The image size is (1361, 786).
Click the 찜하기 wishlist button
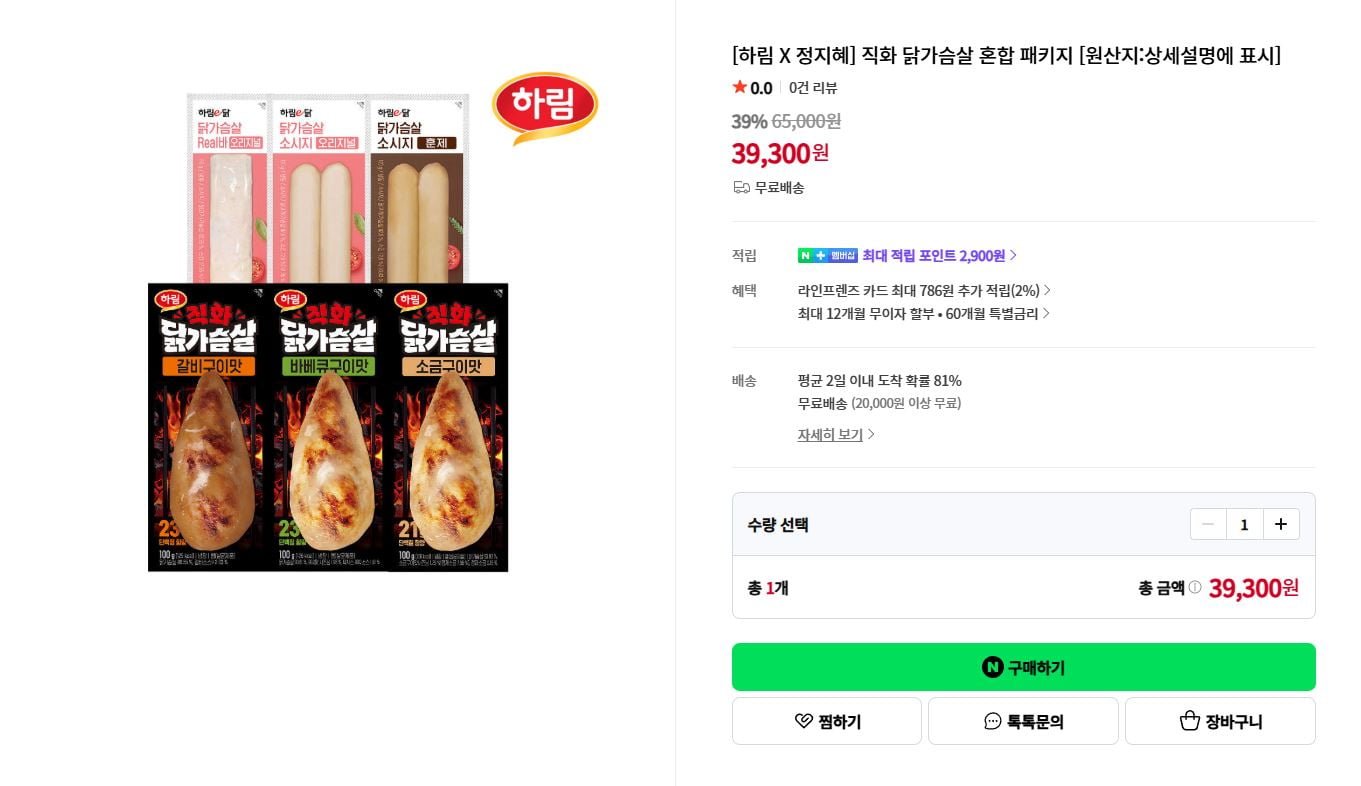(826, 721)
